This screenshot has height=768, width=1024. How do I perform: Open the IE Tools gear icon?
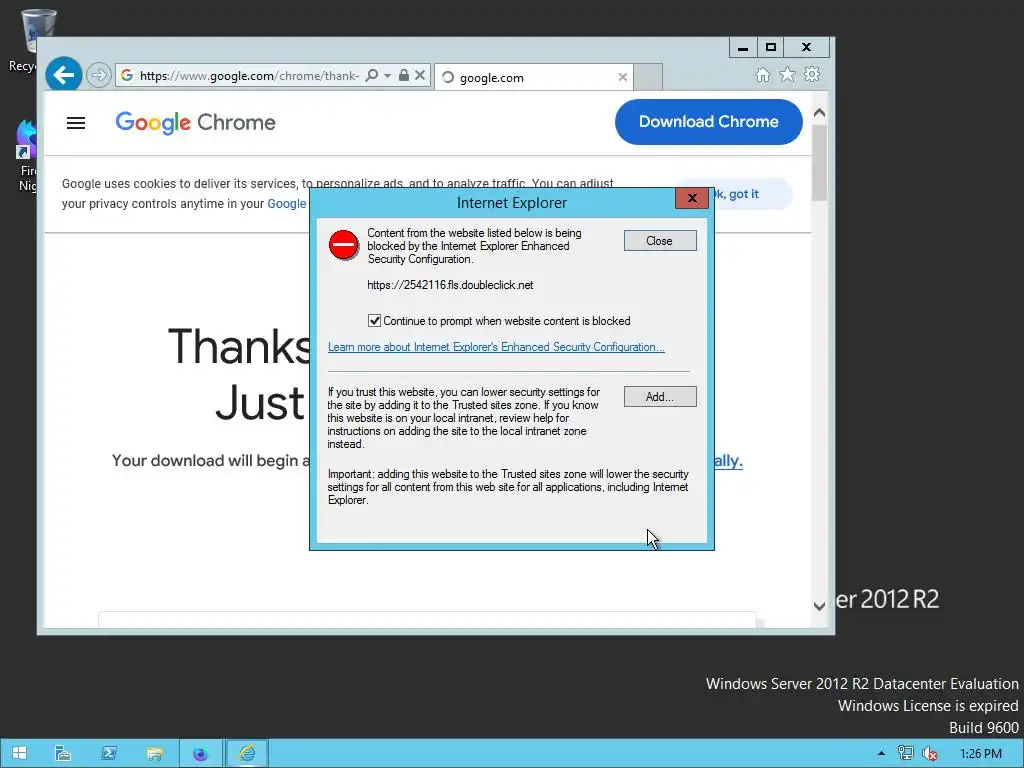812,74
